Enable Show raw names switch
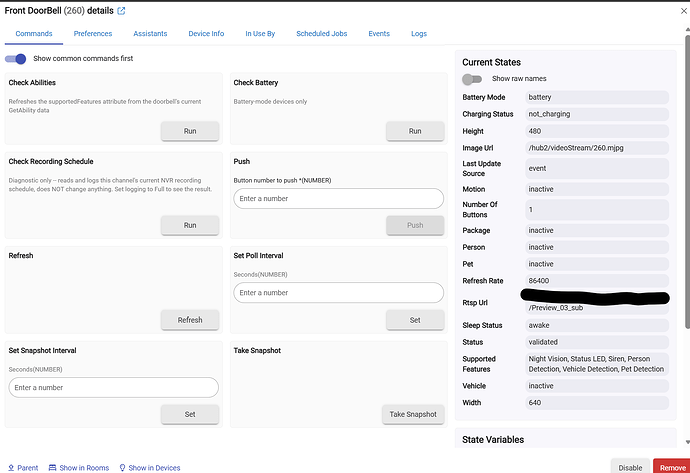 click(x=472, y=79)
